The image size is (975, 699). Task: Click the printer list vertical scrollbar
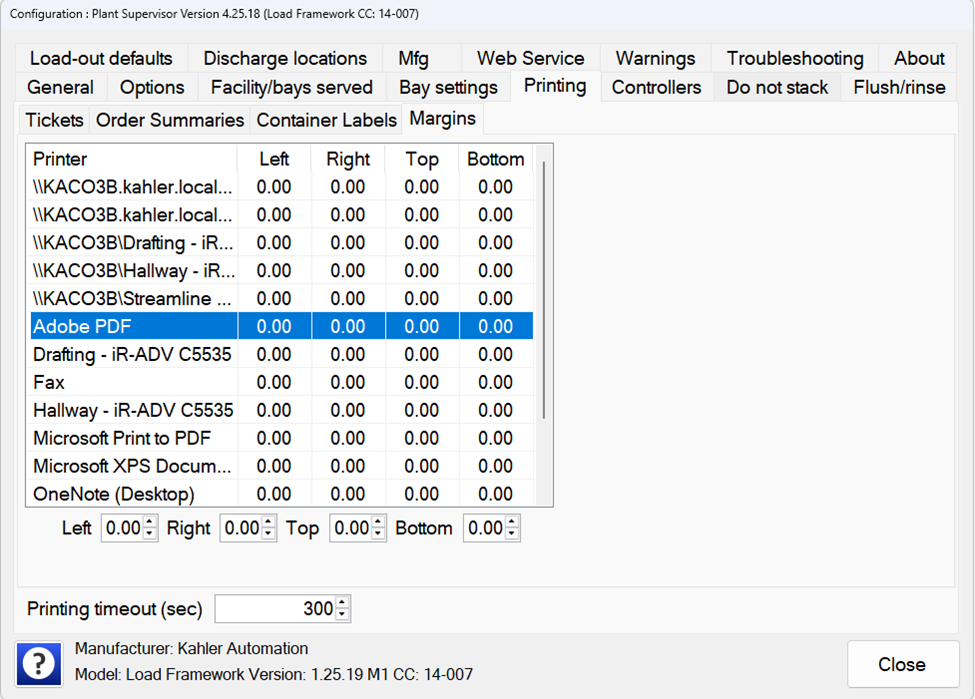click(x=543, y=290)
